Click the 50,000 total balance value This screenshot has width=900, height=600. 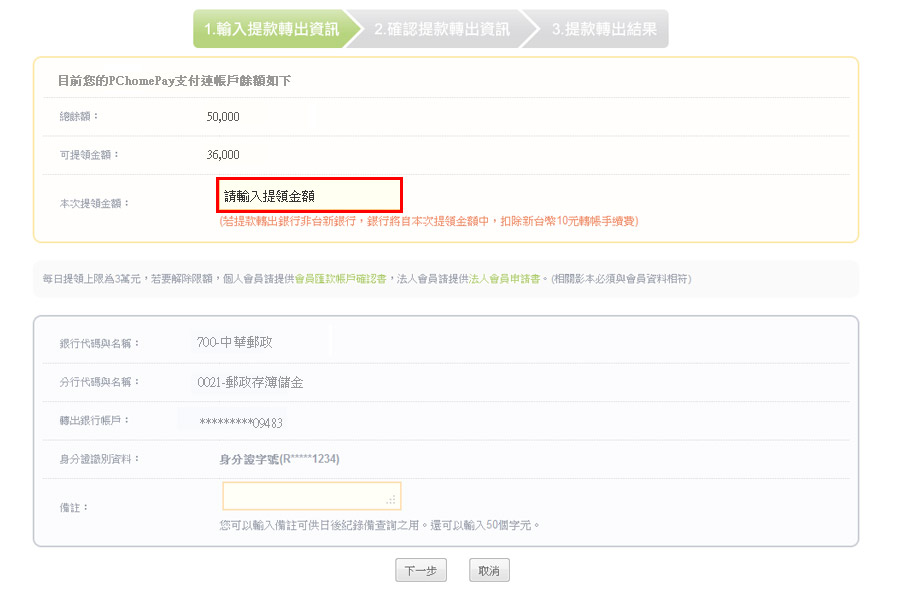(223, 117)
